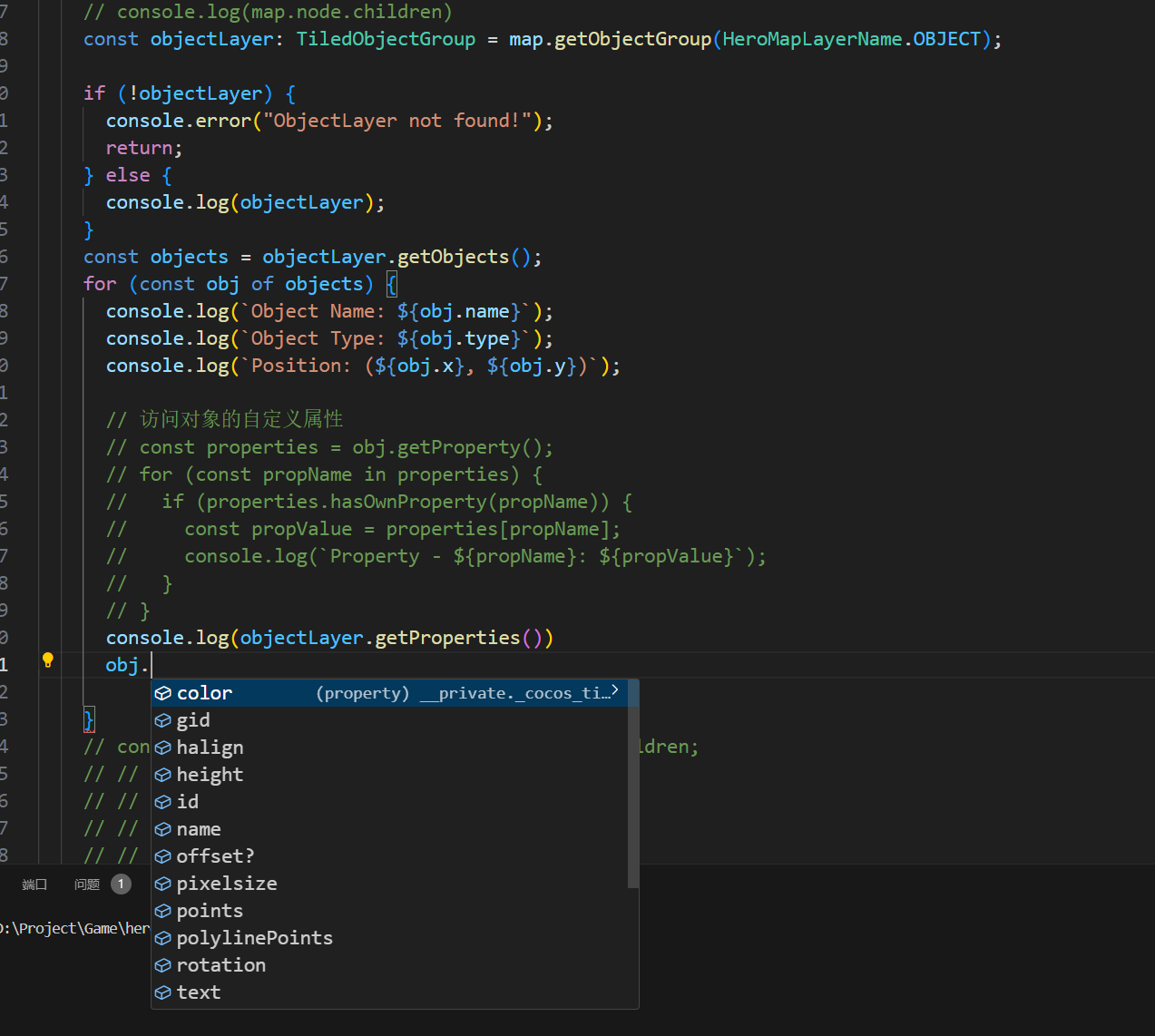Click the for loop opening brace

click(x=391, y=284)
